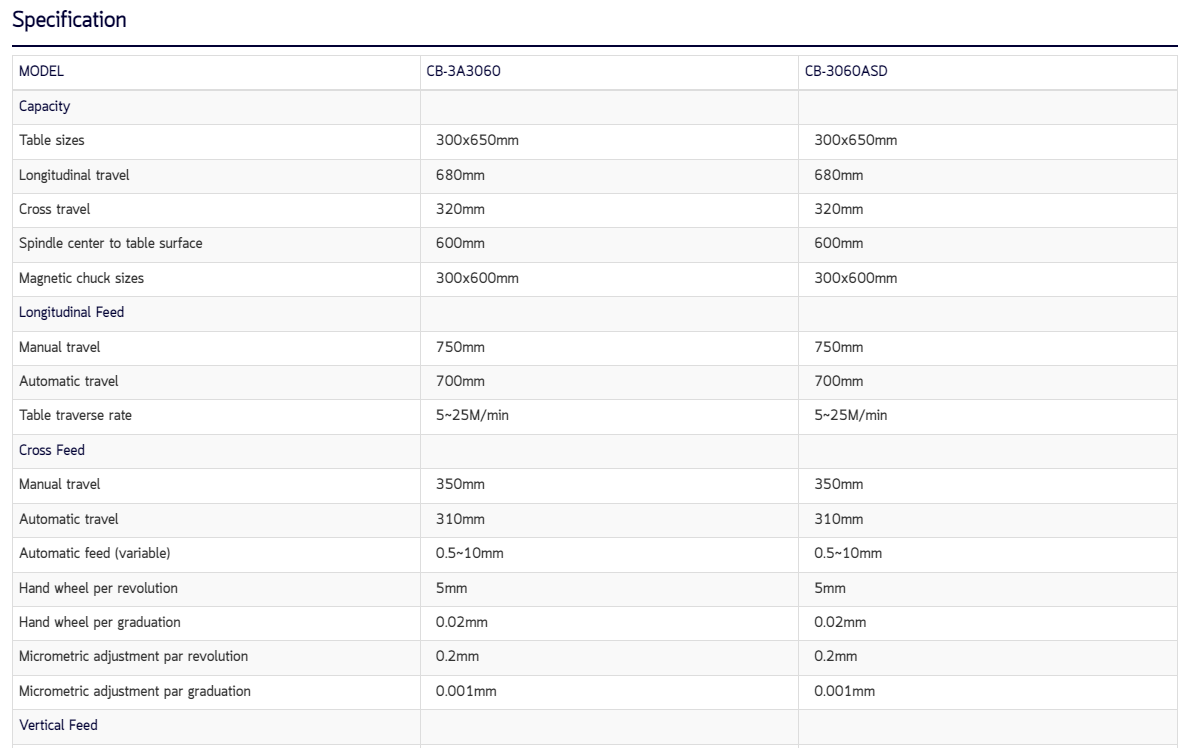Select 0.001mm in the CB-3A3060 column
The height and width of the screenshot is (748, 1185).
tap(466, 691)
